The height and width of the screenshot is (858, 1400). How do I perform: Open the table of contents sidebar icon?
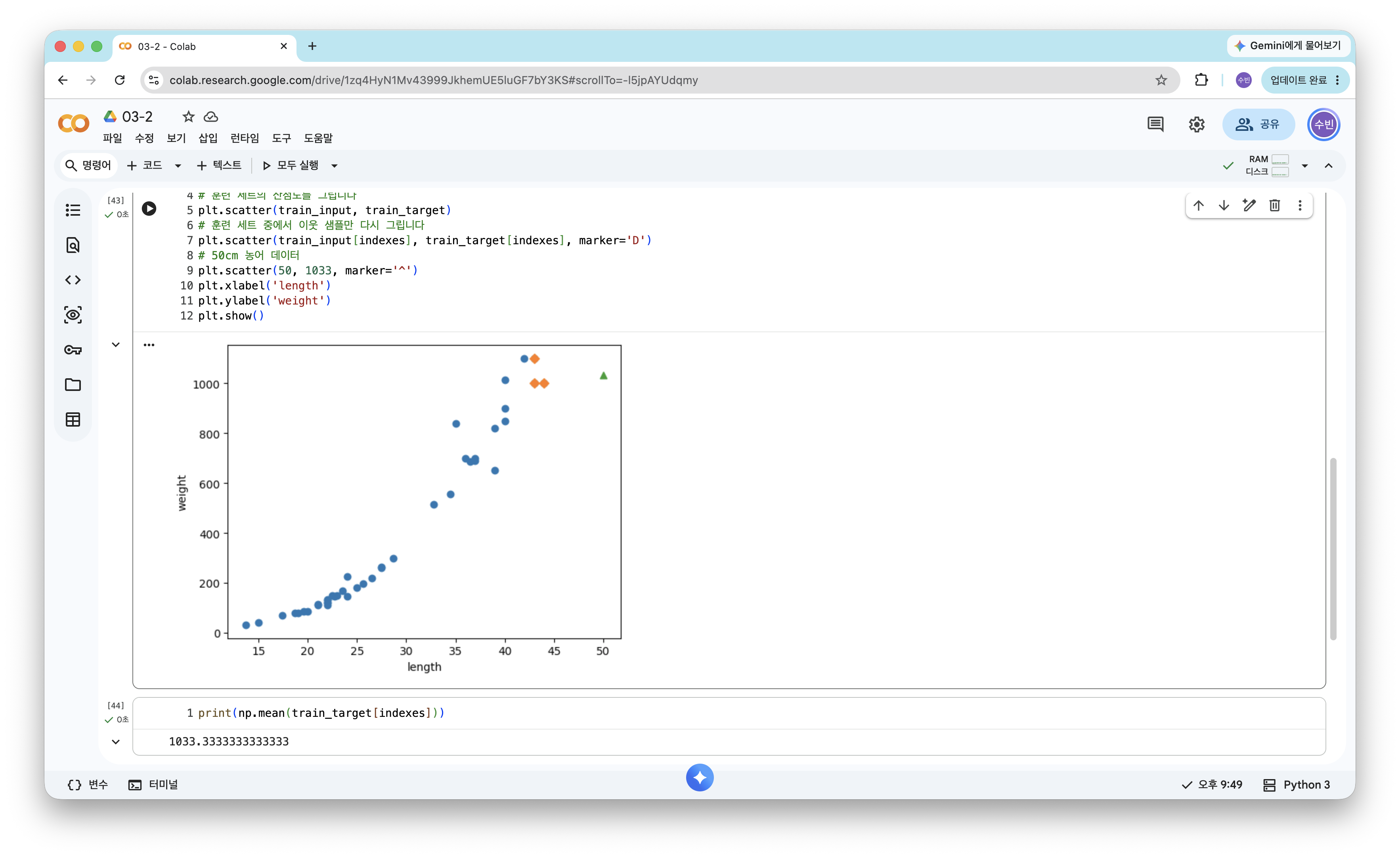click(73, 210)
